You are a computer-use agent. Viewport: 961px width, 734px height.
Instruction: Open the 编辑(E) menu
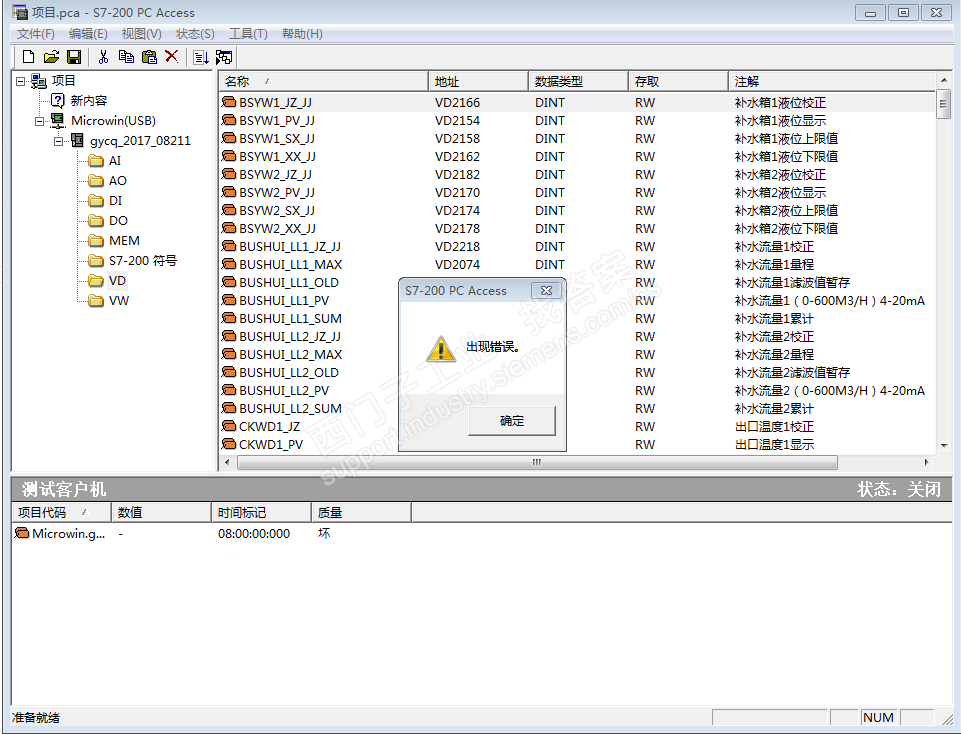pyautogui.click(x=88, y=34)
